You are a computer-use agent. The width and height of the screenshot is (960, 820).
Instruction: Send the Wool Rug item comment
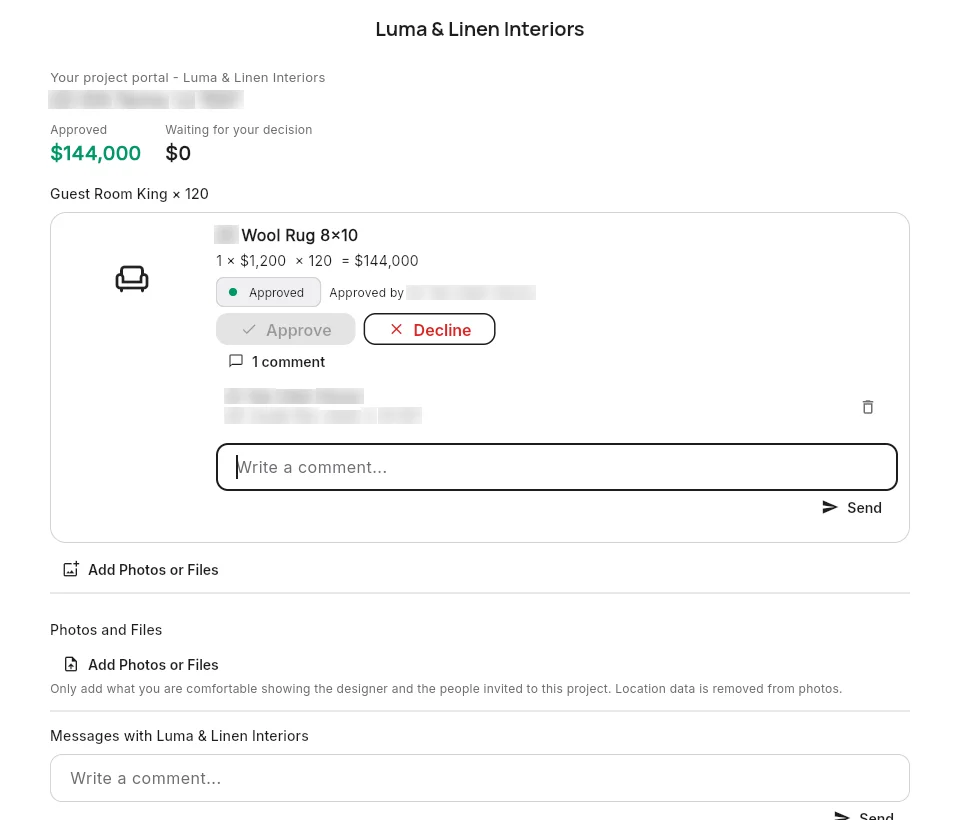[x=852, y=508]
